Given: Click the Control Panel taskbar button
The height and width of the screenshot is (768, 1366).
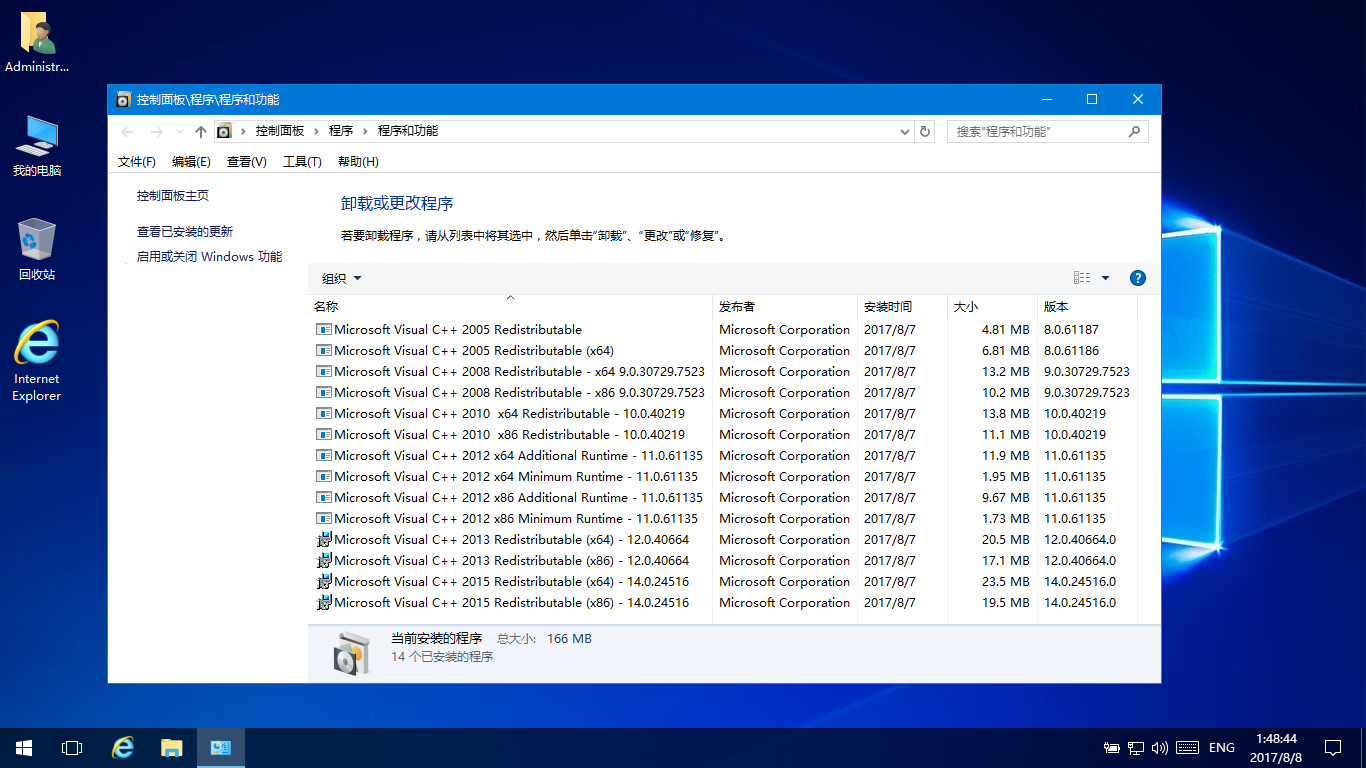Looking at the screenshot, I should point(221,747).
